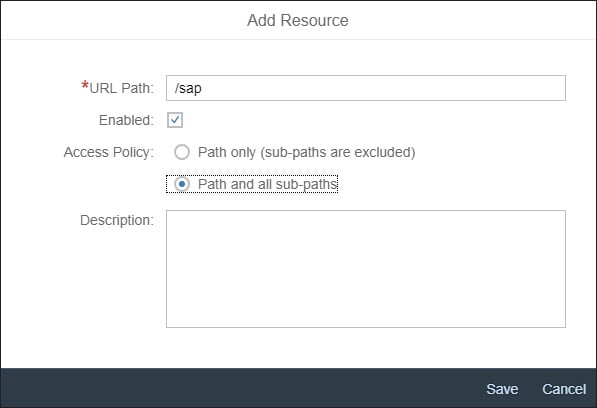Click the URL Path label
597x408 pixels.
(121, 88)
